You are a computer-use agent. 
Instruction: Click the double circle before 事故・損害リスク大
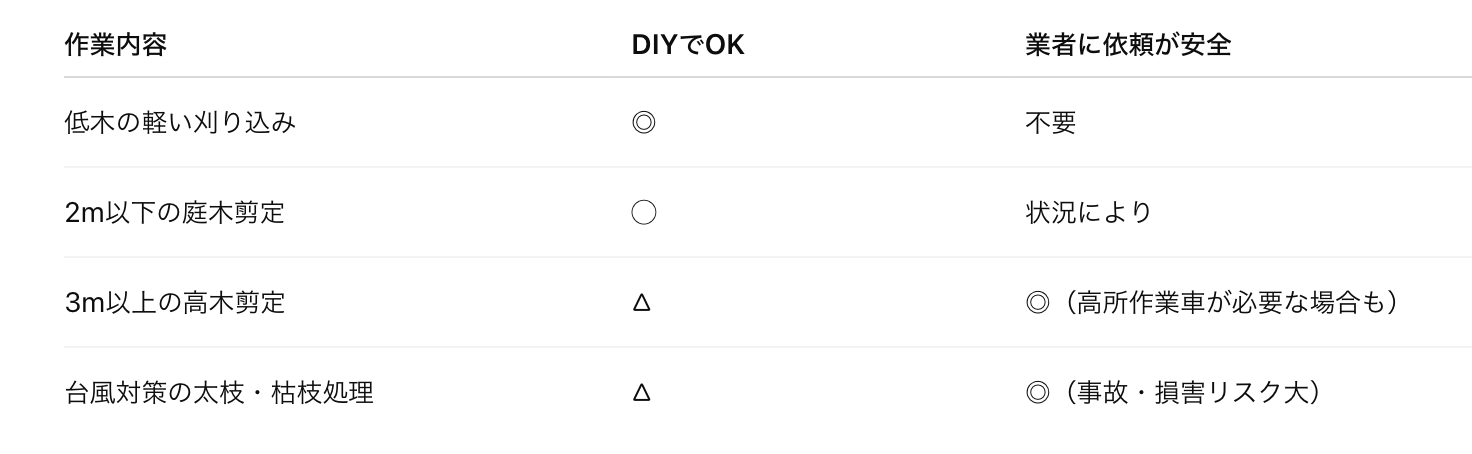tap(1037, 393)
